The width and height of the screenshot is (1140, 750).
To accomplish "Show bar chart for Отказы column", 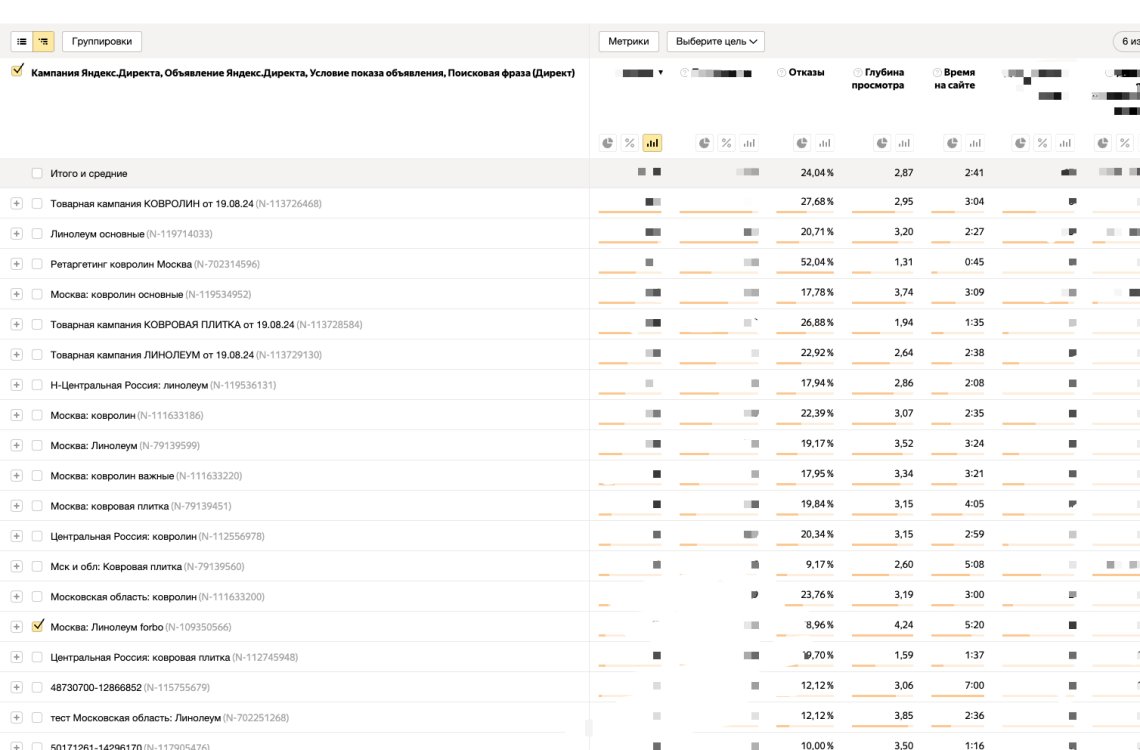I will 824,143.
